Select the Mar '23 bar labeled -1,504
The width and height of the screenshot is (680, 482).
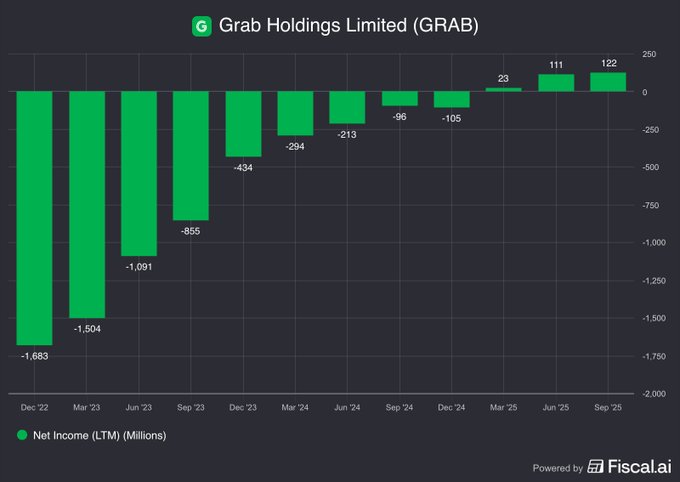click(87, 205)
